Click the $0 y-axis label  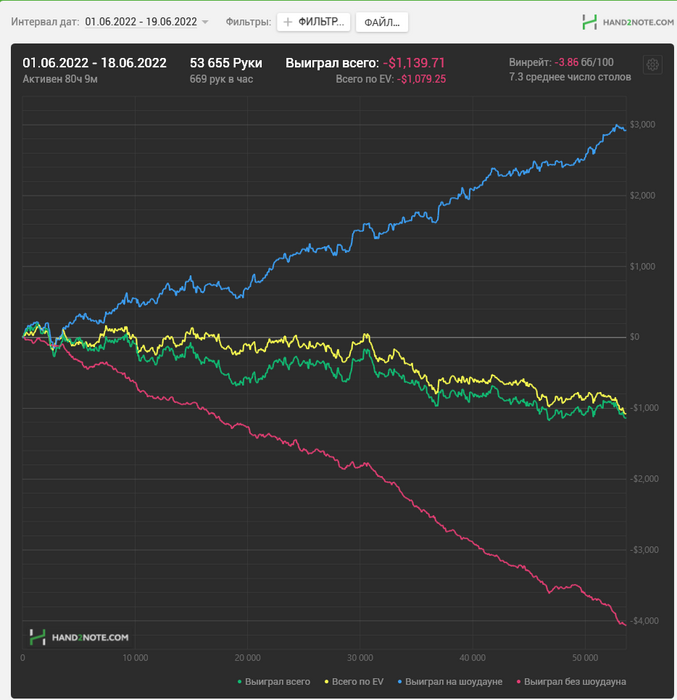[635, 337]
